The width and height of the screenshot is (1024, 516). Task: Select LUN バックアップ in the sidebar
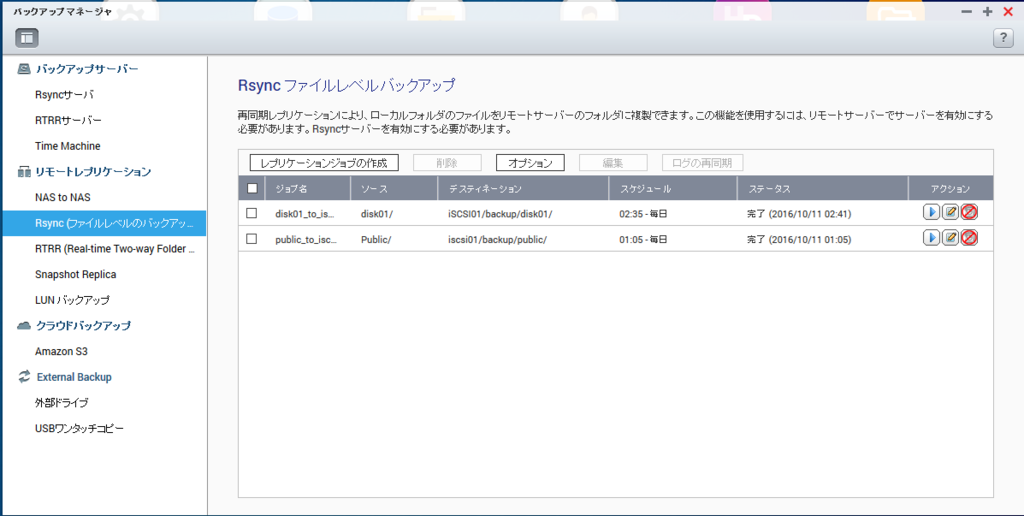pos(72,300)
